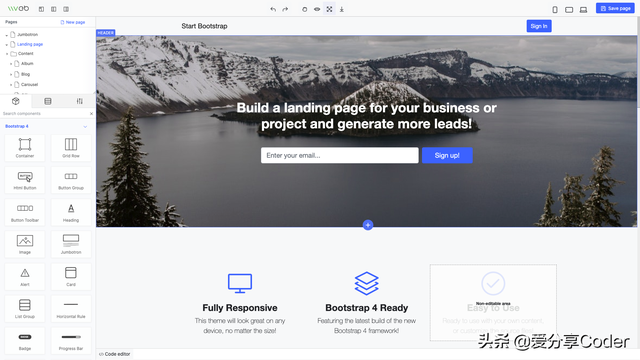This screenshot has width=640, height=360.
Task: Select the Bootstrap 4 Ready layers icon
Action: click(x=367, y=283)
